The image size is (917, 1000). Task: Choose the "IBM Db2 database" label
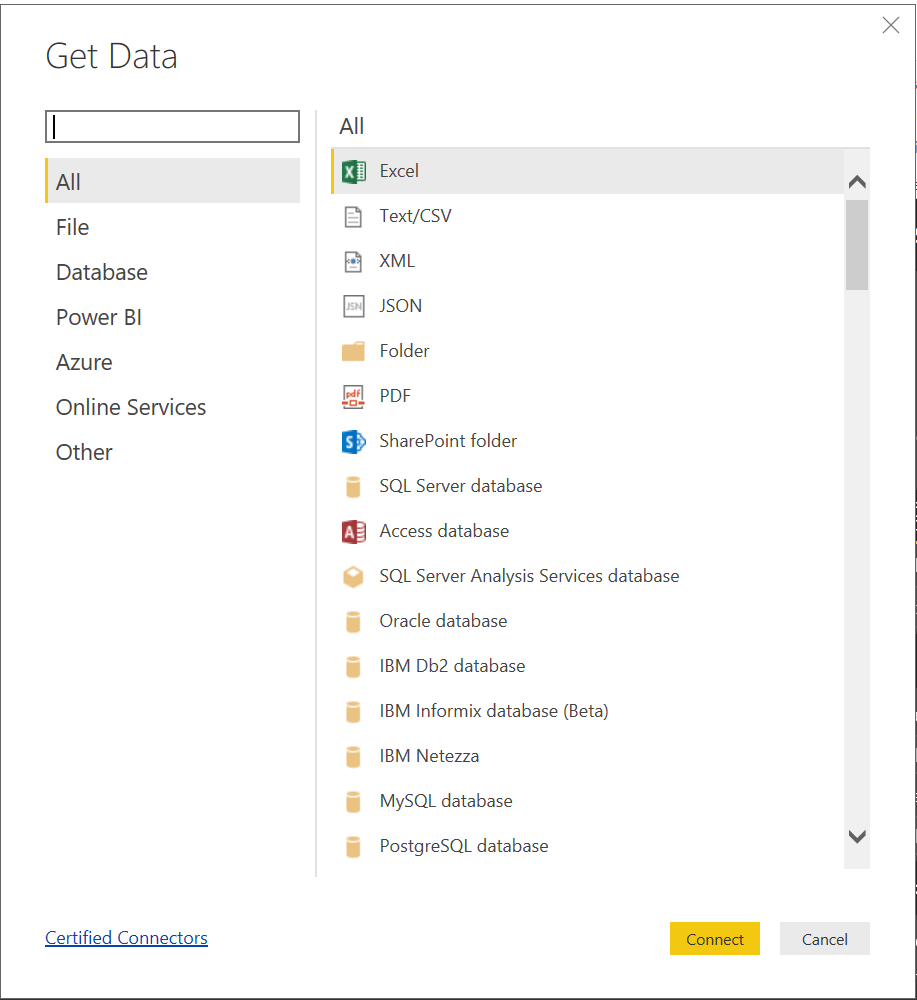pos(452,666)
